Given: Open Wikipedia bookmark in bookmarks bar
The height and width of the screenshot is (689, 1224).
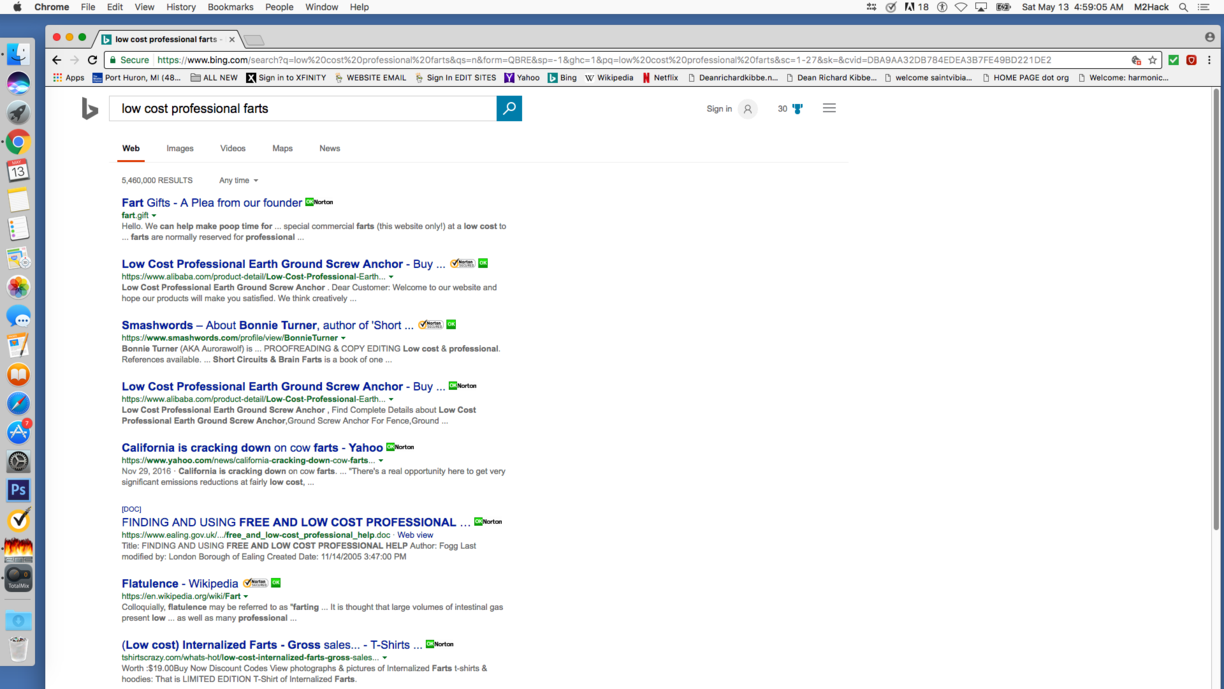Looking at the screenshot, I should (x=609, y=77).
